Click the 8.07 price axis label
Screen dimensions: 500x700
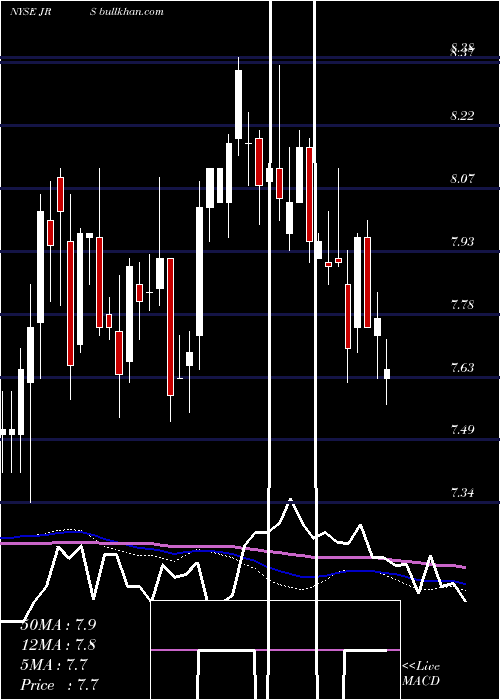(462, 179)
